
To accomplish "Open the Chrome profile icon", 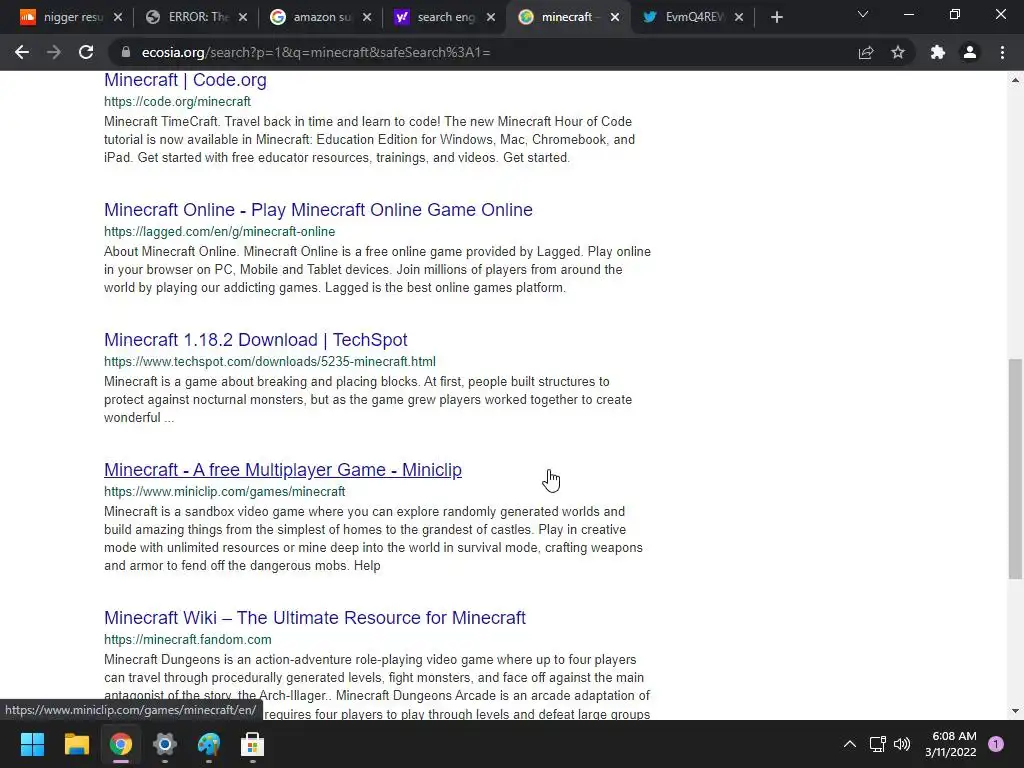I will click(970, 52).
